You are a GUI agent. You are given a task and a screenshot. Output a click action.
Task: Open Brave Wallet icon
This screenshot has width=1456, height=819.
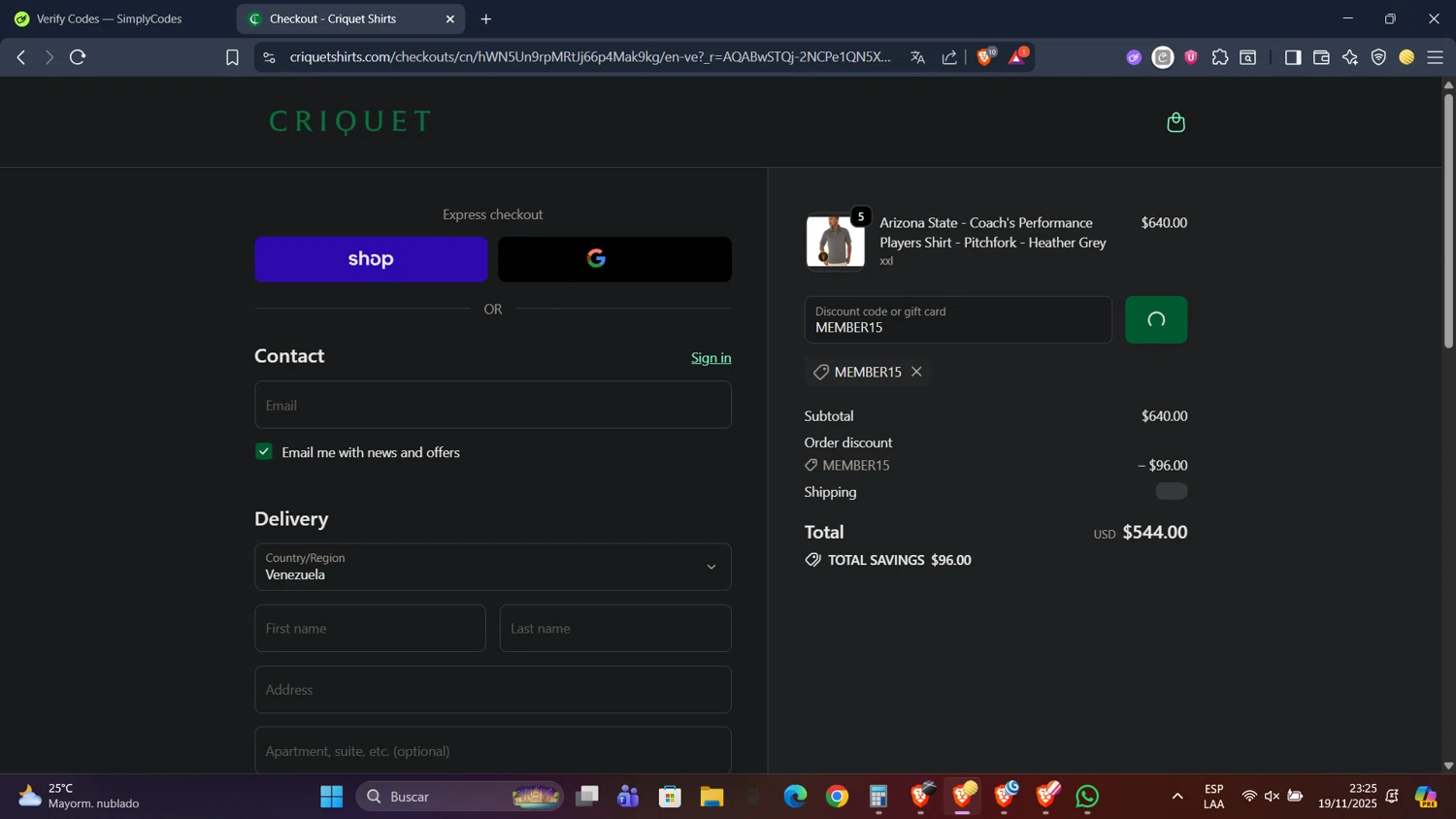coord(1321,57)
